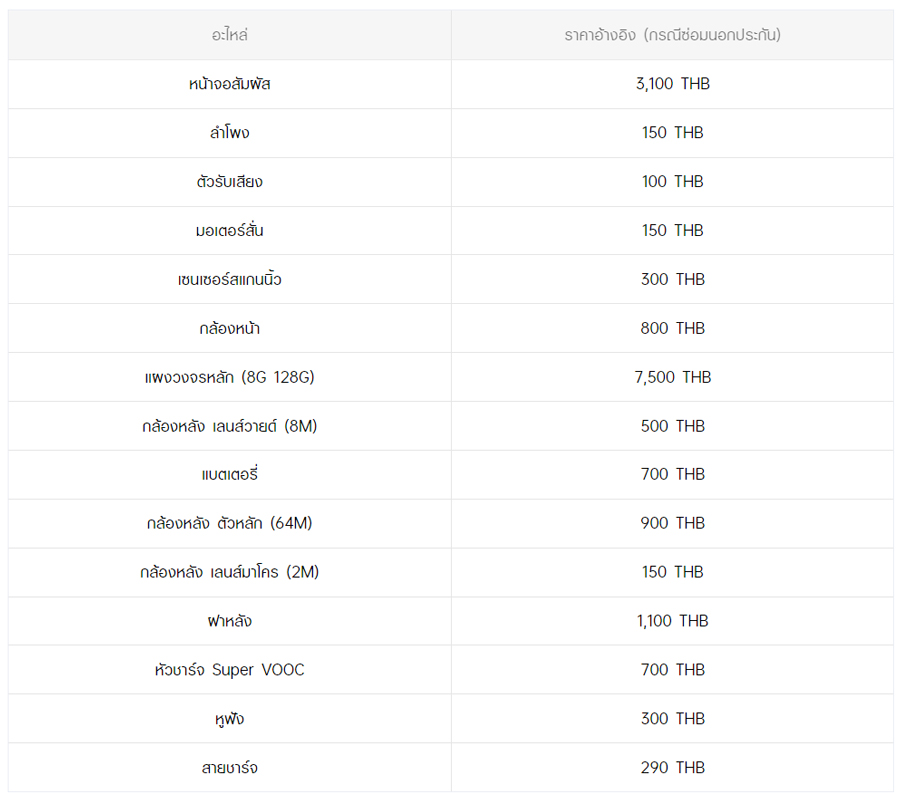This screenshot has height=799, width=900.
Task: Select the หัวชาร์จ Super VOOC cell
Action: pyautogui.click(x=229, y=670)
